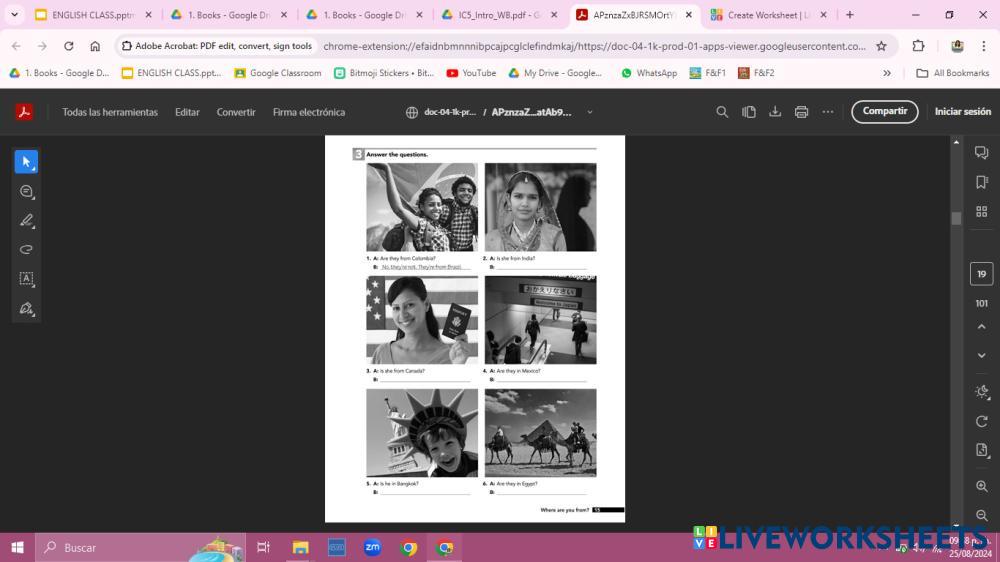Rotate the page view
The image size is (1000, 562).
981,421
